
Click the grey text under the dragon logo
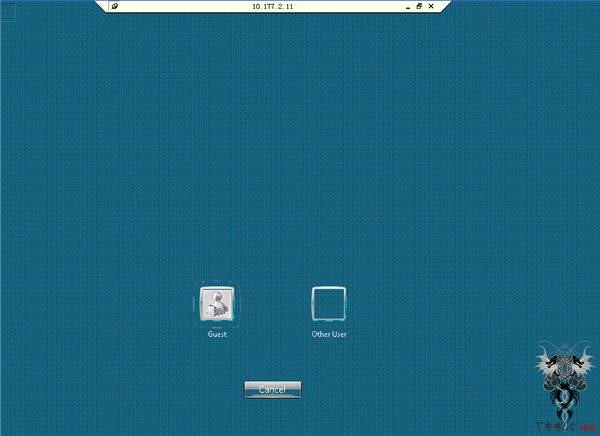pyautogui.click(x=556, y=425)
